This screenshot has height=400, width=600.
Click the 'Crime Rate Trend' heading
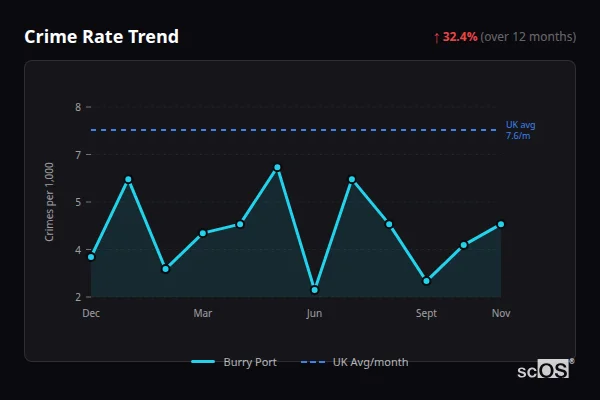point(101,37)
